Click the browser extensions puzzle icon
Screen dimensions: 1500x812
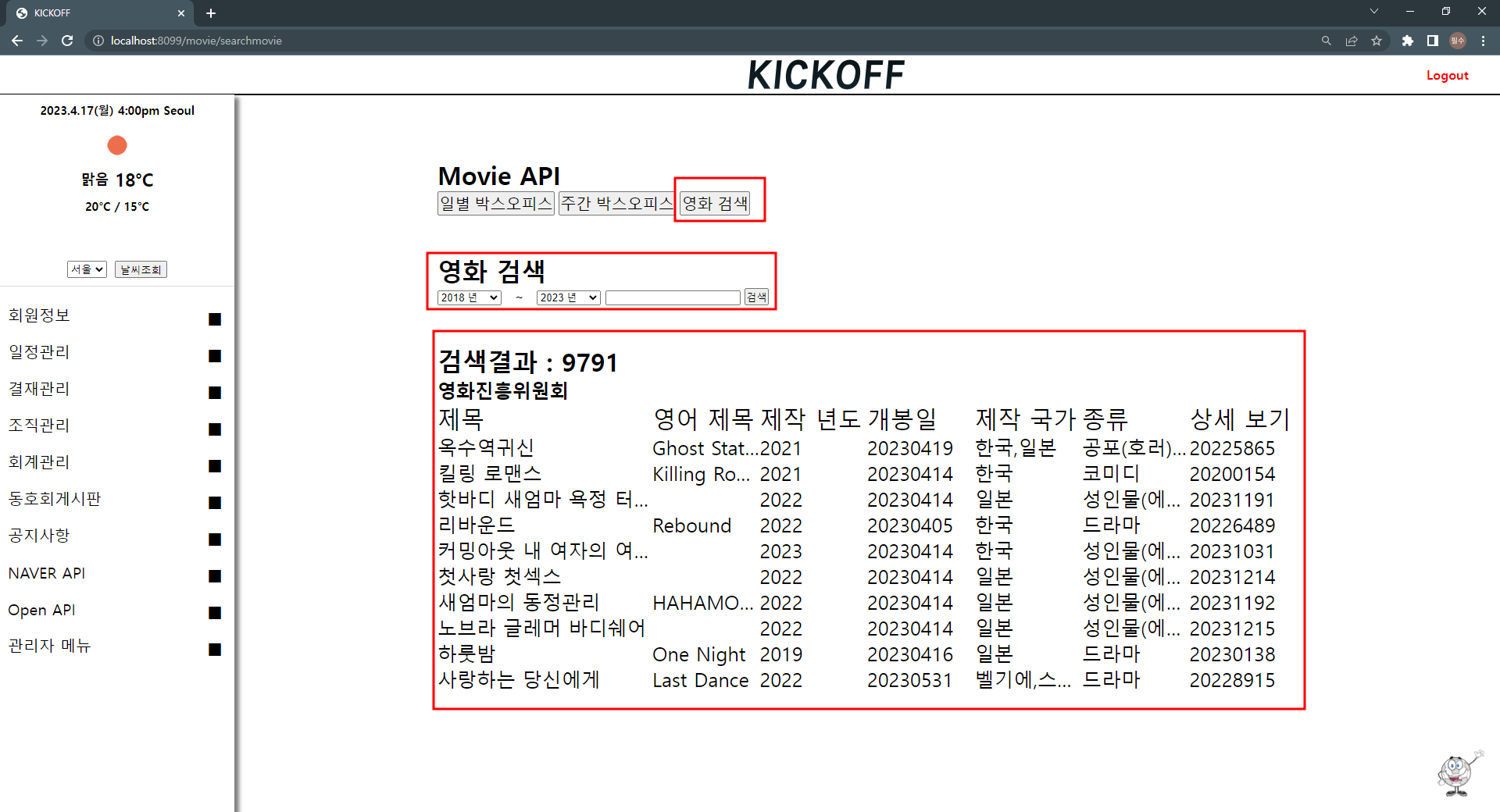pos(1408,41)
